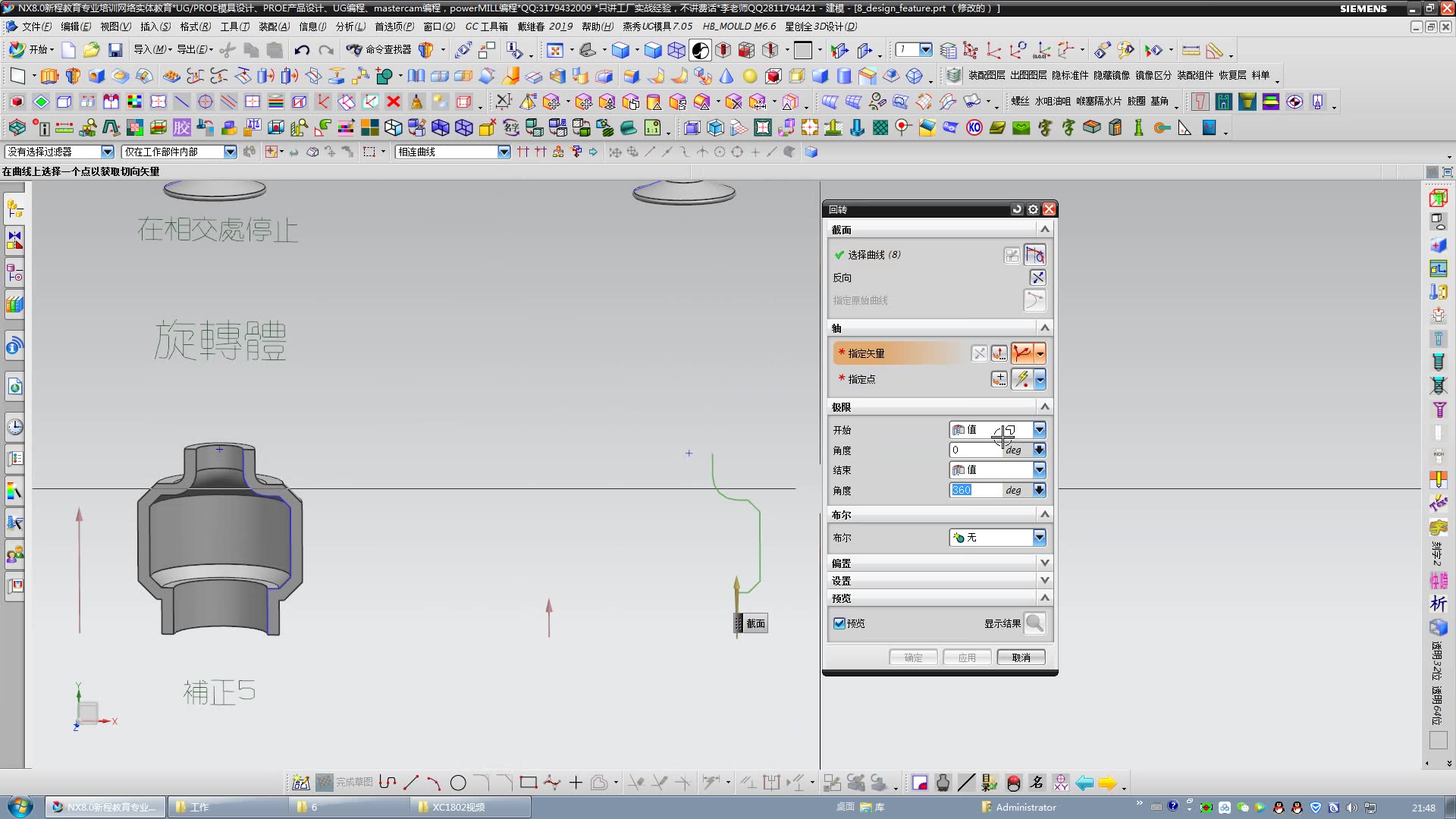The height and width of the screenshot is (819, 1456).
Task: Click the 装配图层 toolbar button
Action: (987, 76)
